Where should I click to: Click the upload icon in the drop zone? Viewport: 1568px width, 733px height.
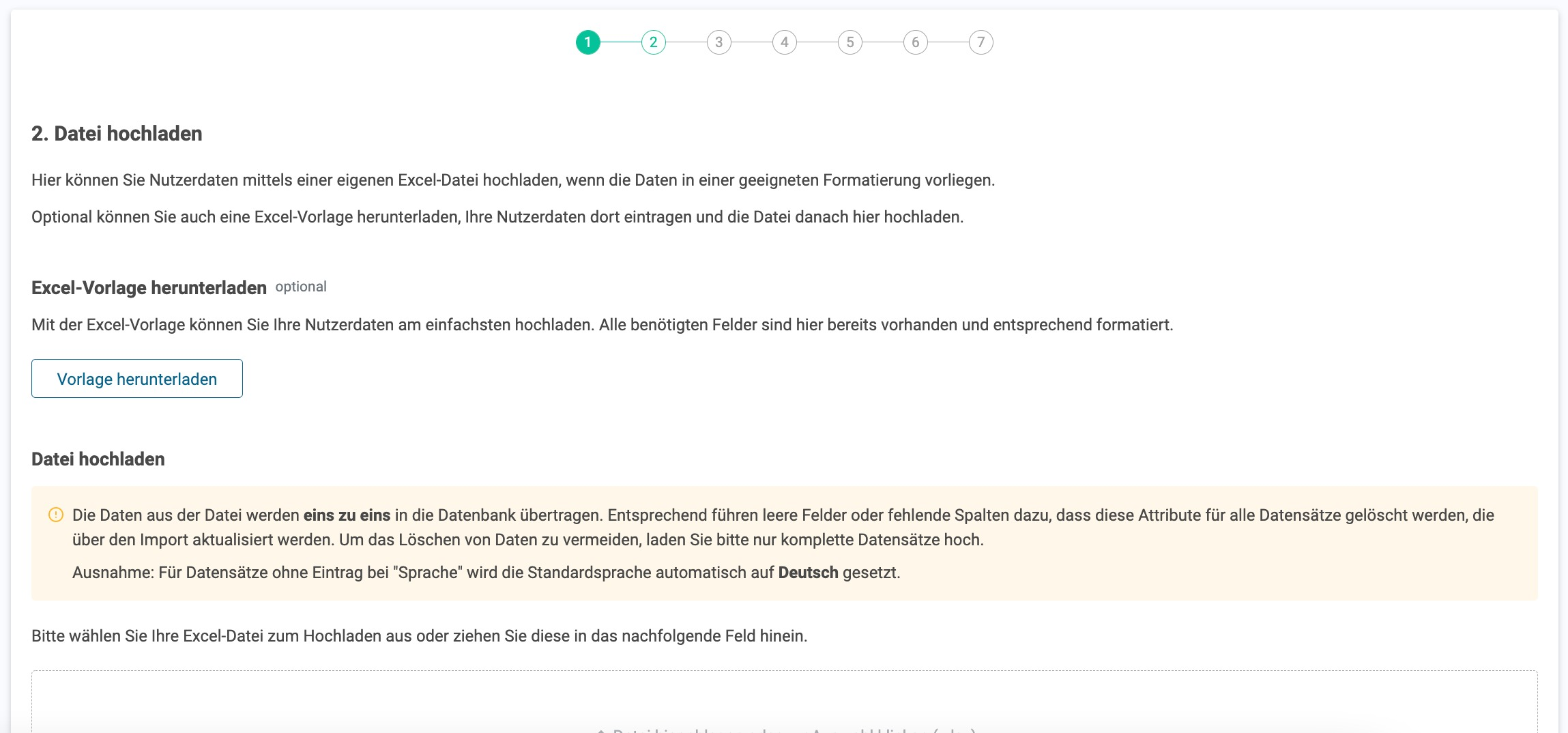601,730
